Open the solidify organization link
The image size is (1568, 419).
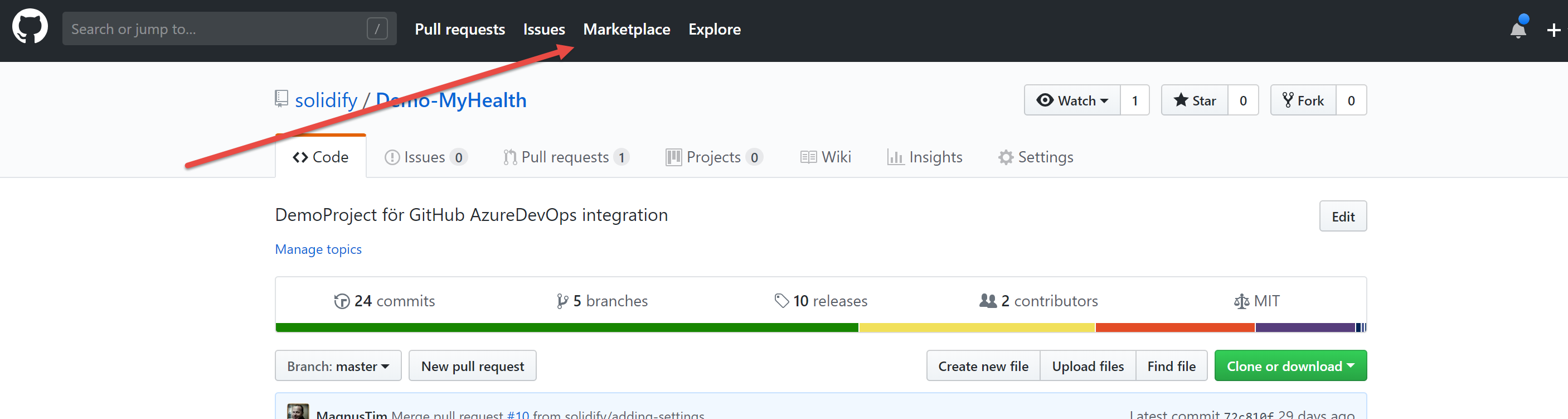tap(326, 100)
